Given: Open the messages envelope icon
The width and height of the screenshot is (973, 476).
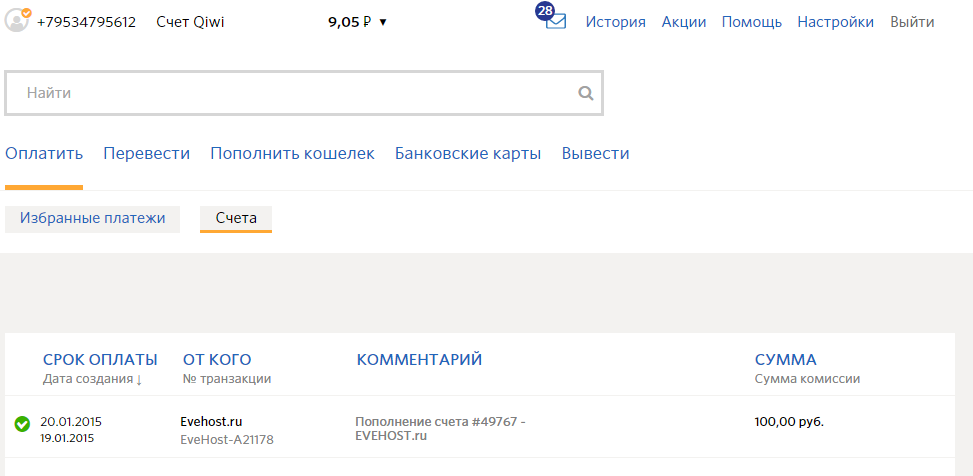Looking at the screenshot, I should click(555, 21).
